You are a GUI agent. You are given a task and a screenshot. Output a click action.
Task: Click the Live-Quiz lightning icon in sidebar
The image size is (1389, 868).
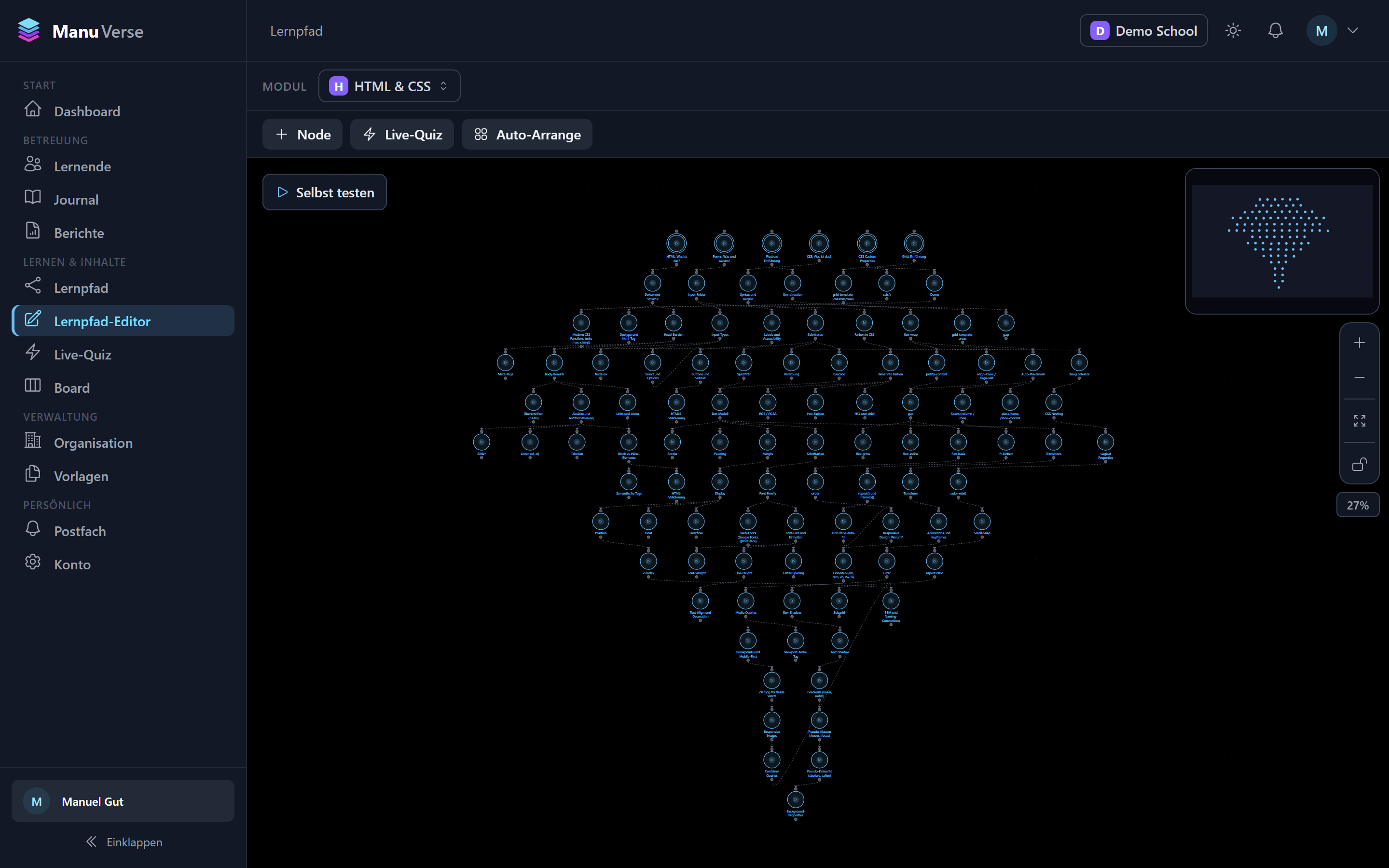coord(33,352)
